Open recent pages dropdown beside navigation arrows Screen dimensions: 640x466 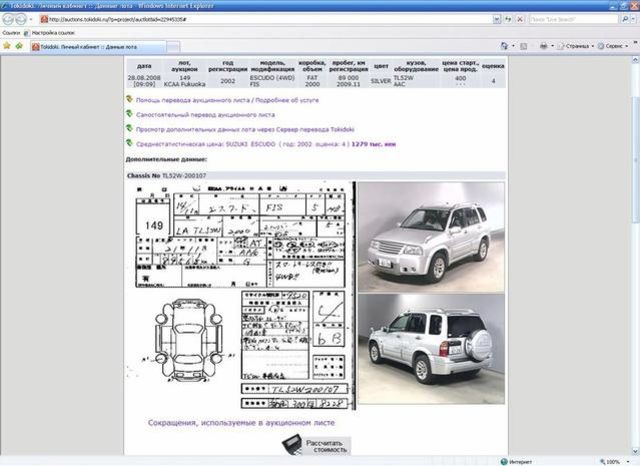(31, 19)
